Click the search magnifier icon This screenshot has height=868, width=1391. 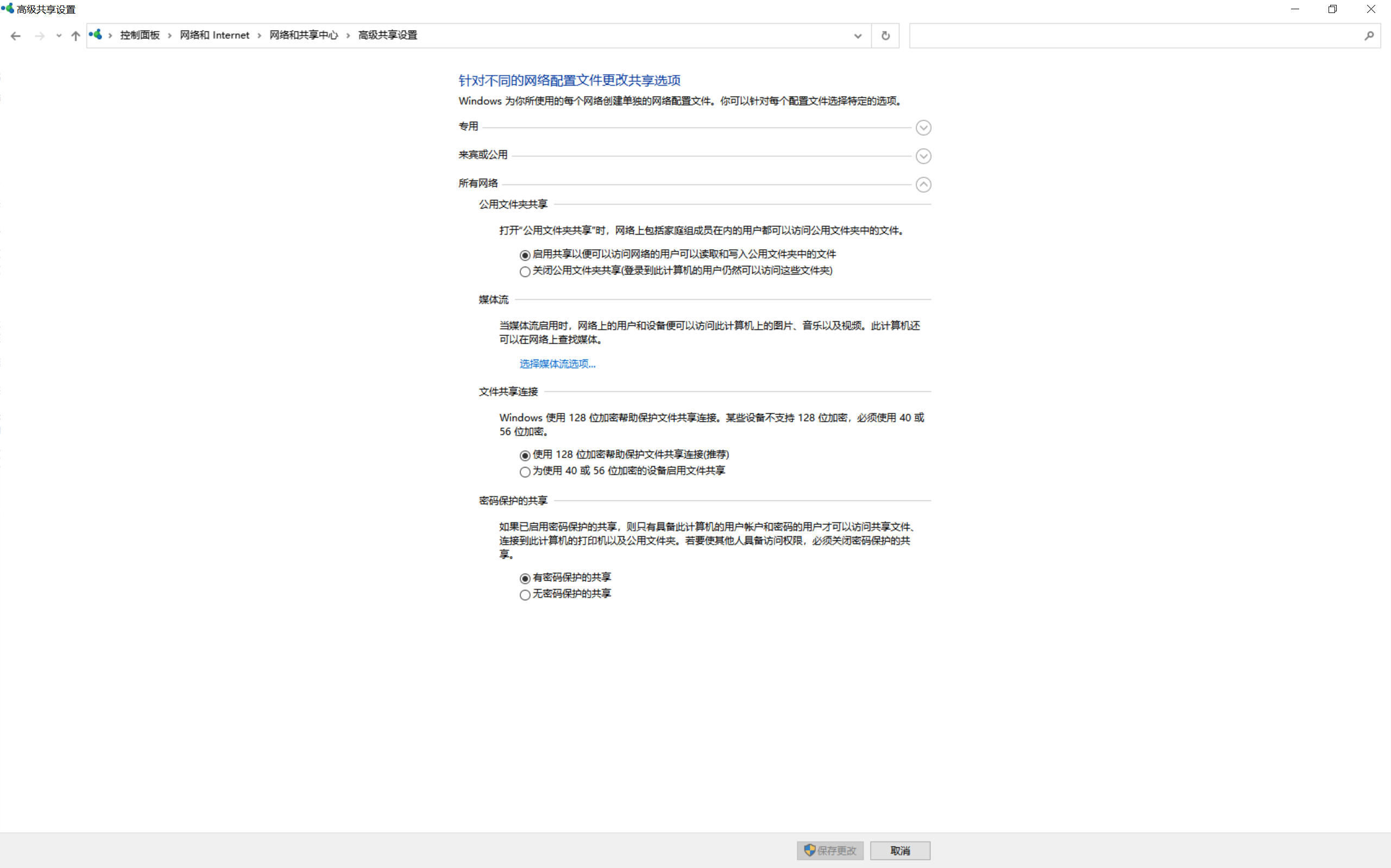point(1369,36)
